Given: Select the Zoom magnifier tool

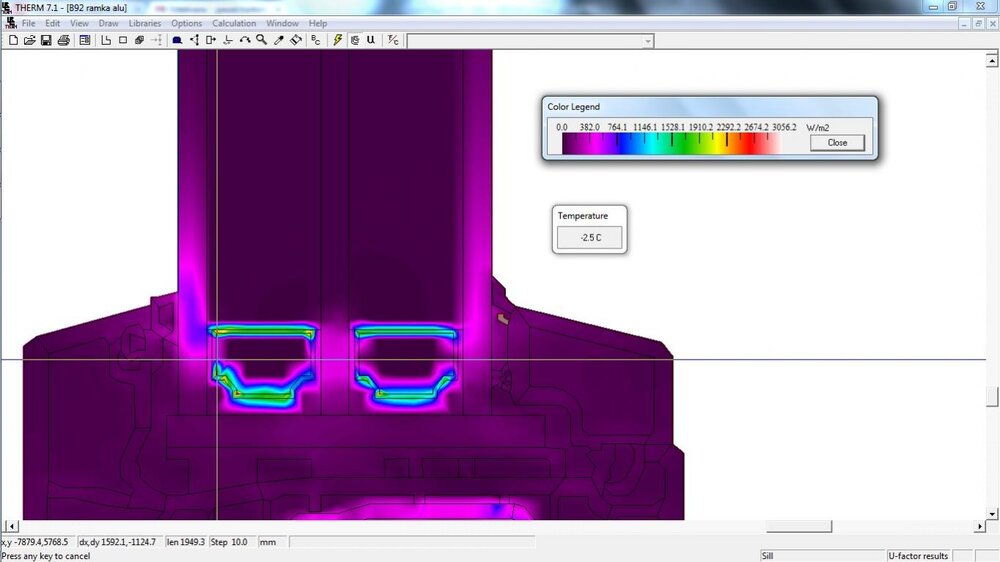Looking at the screenshot, I should tap(261, 41).
